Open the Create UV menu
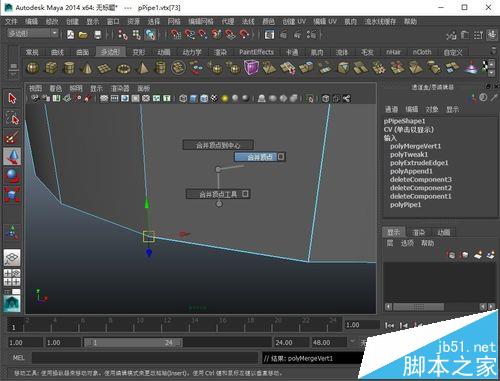 tap(294, 22)
